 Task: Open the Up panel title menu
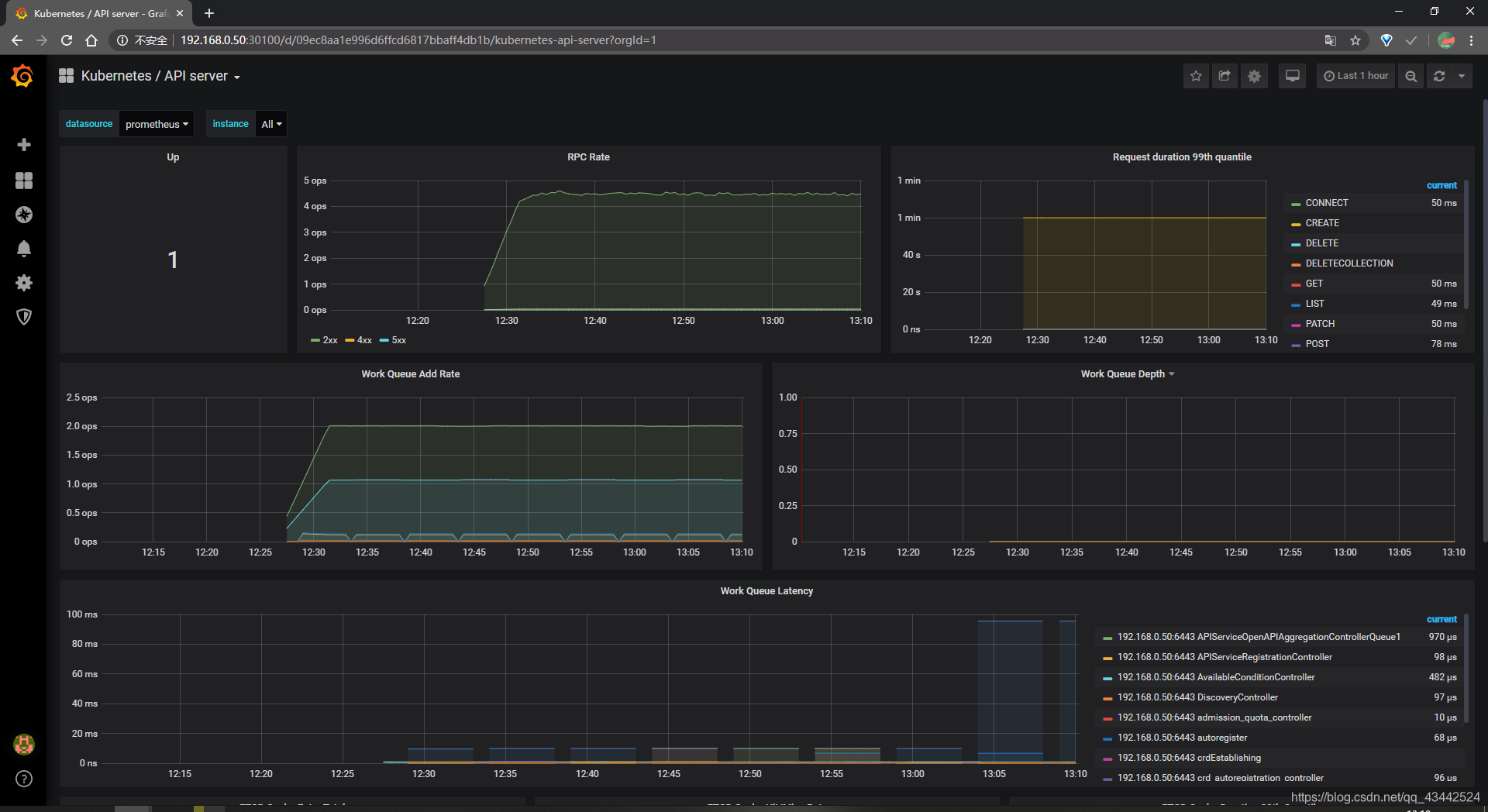point(173,157)
